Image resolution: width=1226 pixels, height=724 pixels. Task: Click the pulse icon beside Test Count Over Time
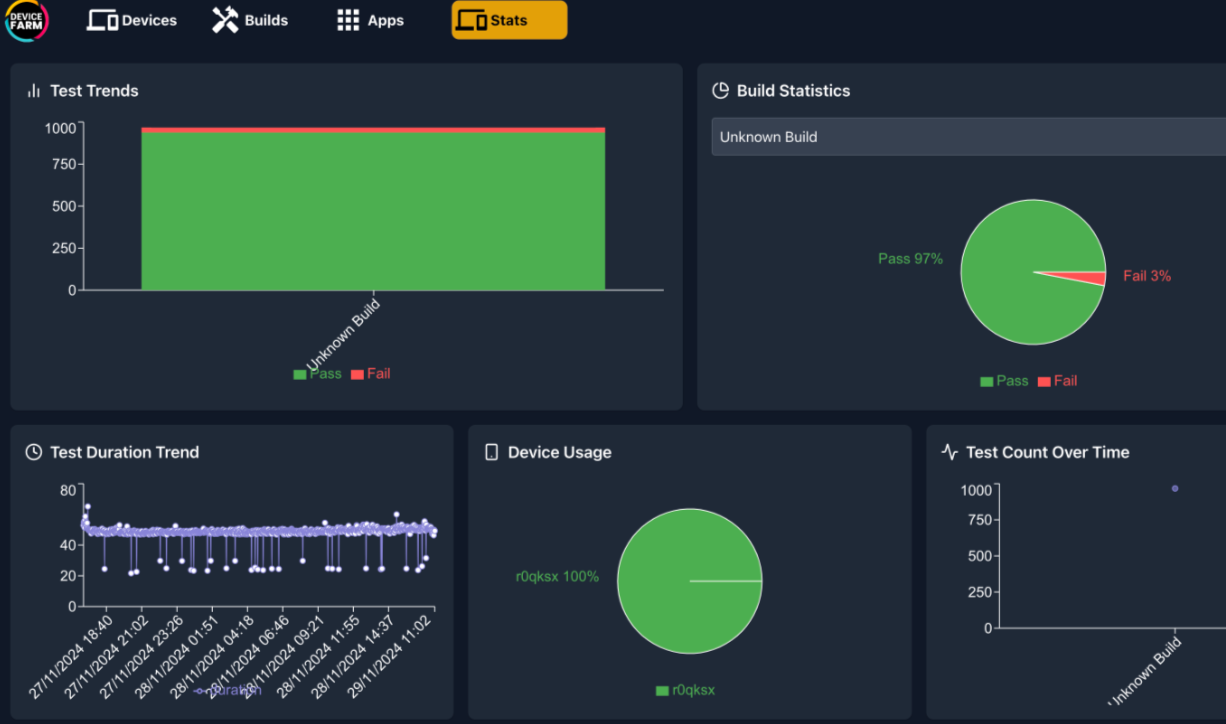[950, 452]
